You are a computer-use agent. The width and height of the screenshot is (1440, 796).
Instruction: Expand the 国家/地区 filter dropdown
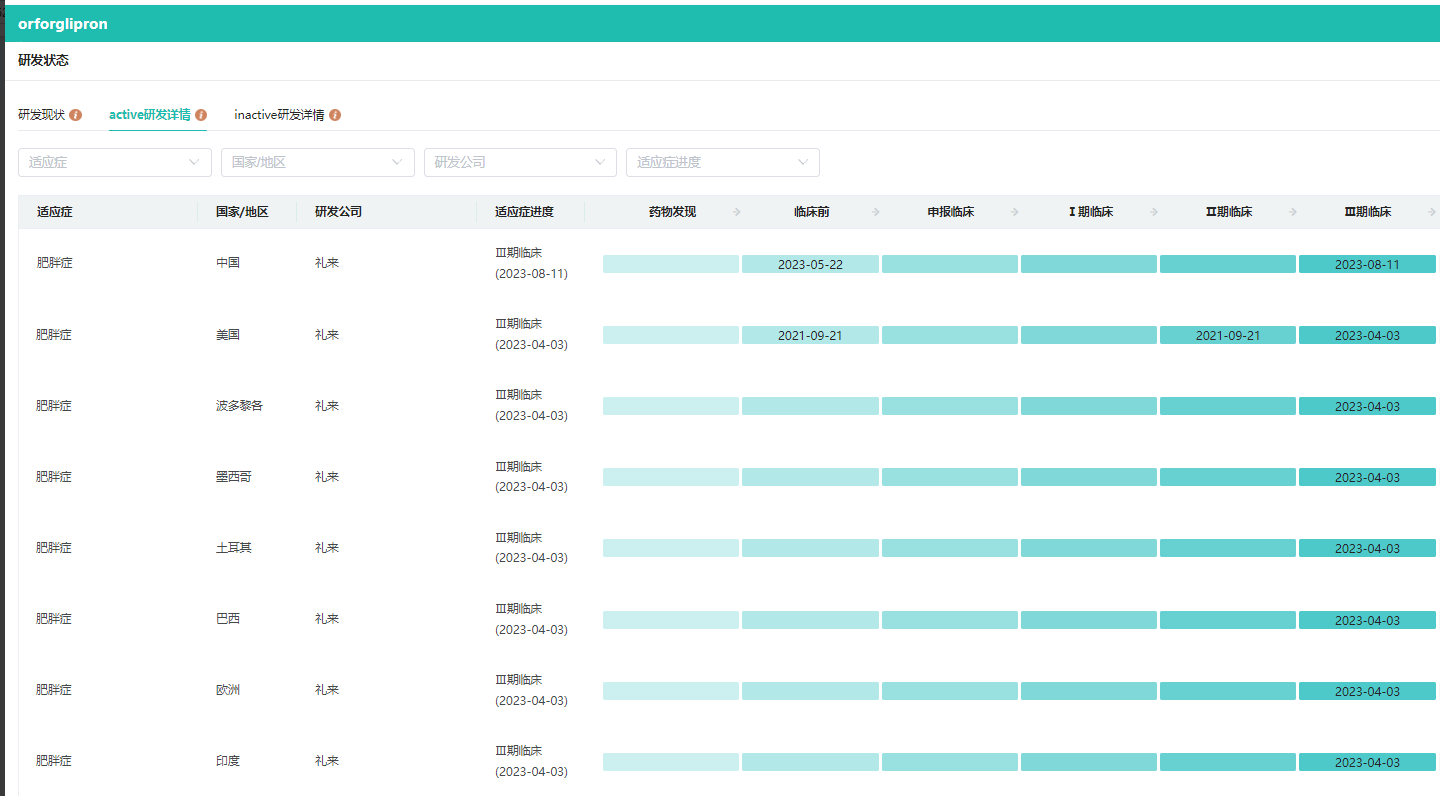click(317, 162)
